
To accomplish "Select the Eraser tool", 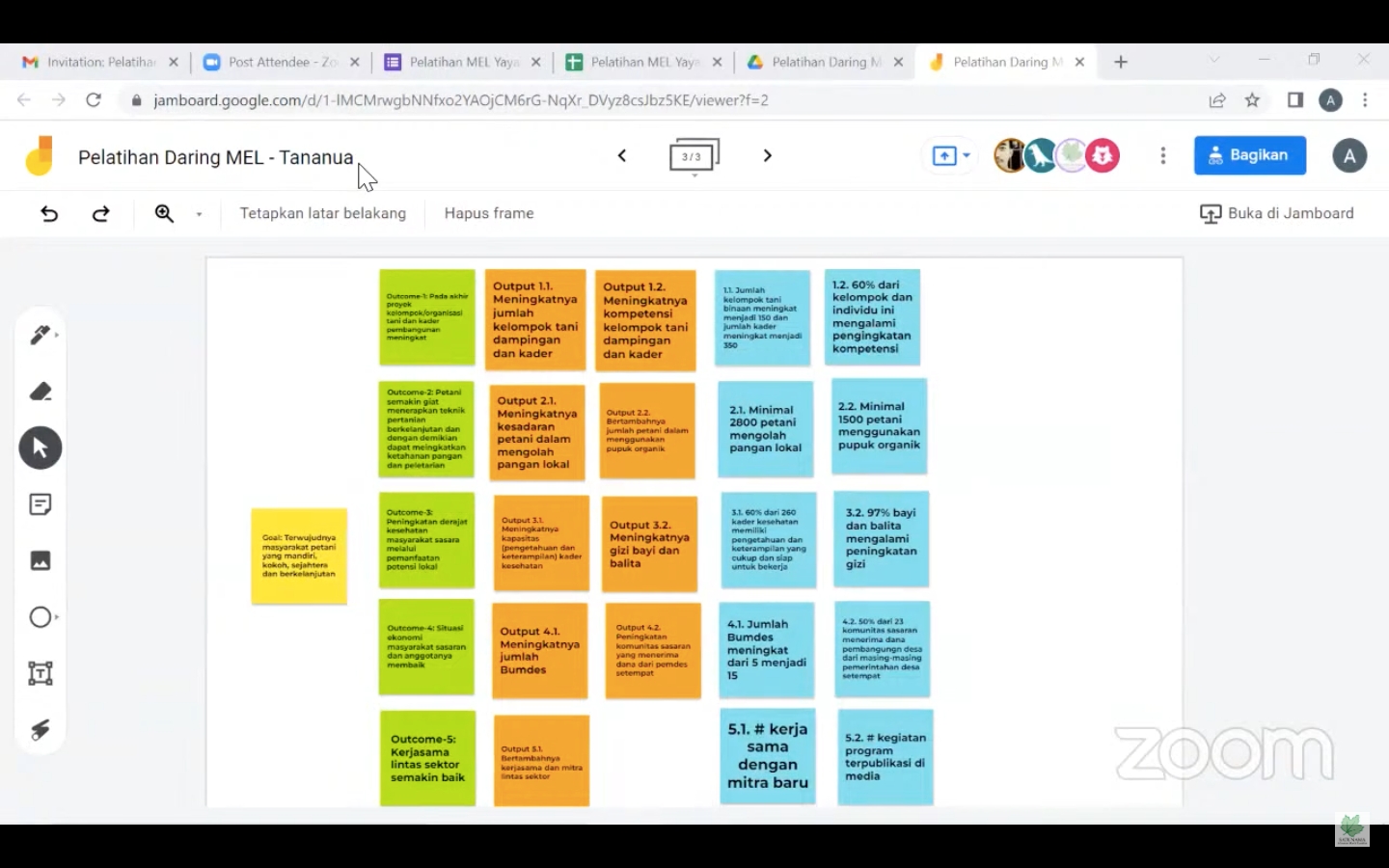I will 40,392.
